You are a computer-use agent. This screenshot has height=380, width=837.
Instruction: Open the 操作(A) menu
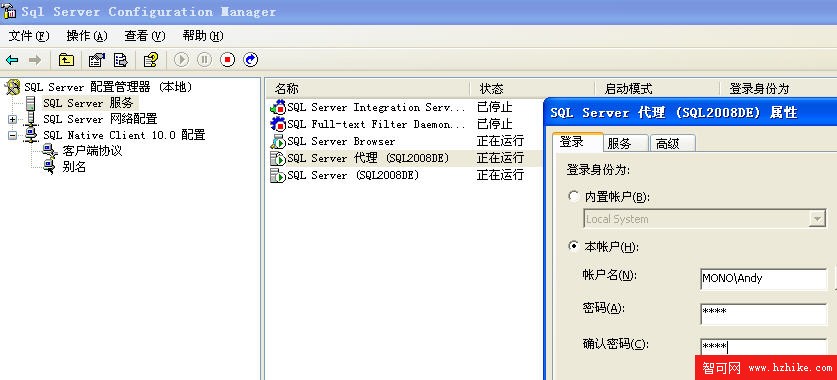point(87,36)
